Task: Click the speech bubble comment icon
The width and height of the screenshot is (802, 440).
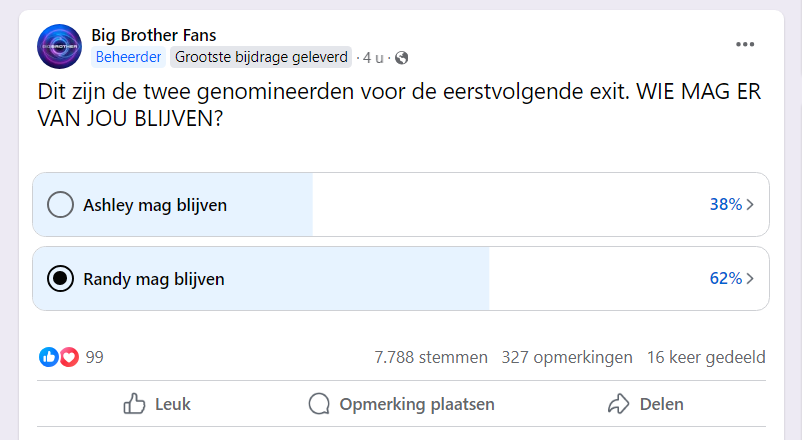Action: 319,404
